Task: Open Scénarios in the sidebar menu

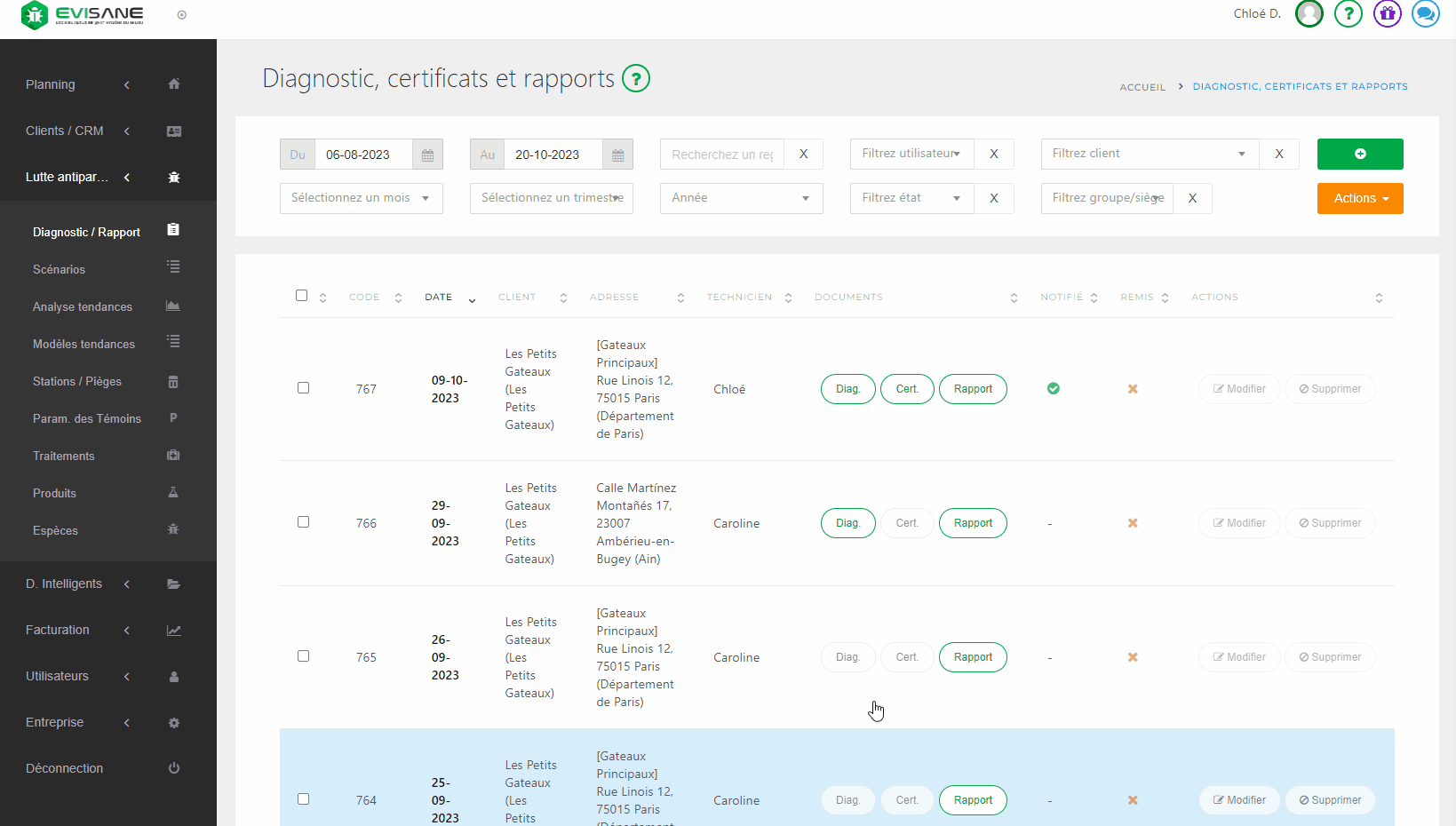Action: 60,269
